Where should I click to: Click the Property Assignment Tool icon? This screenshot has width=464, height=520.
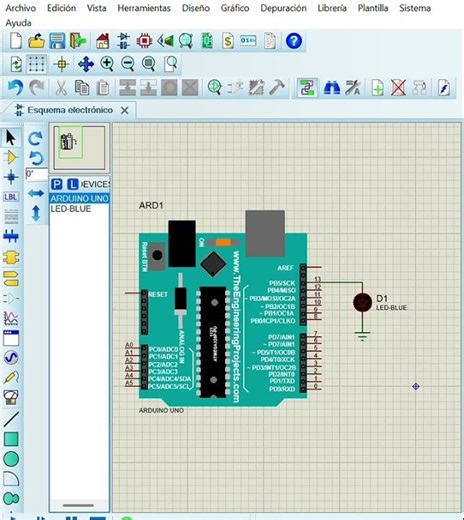pos(353,88)
